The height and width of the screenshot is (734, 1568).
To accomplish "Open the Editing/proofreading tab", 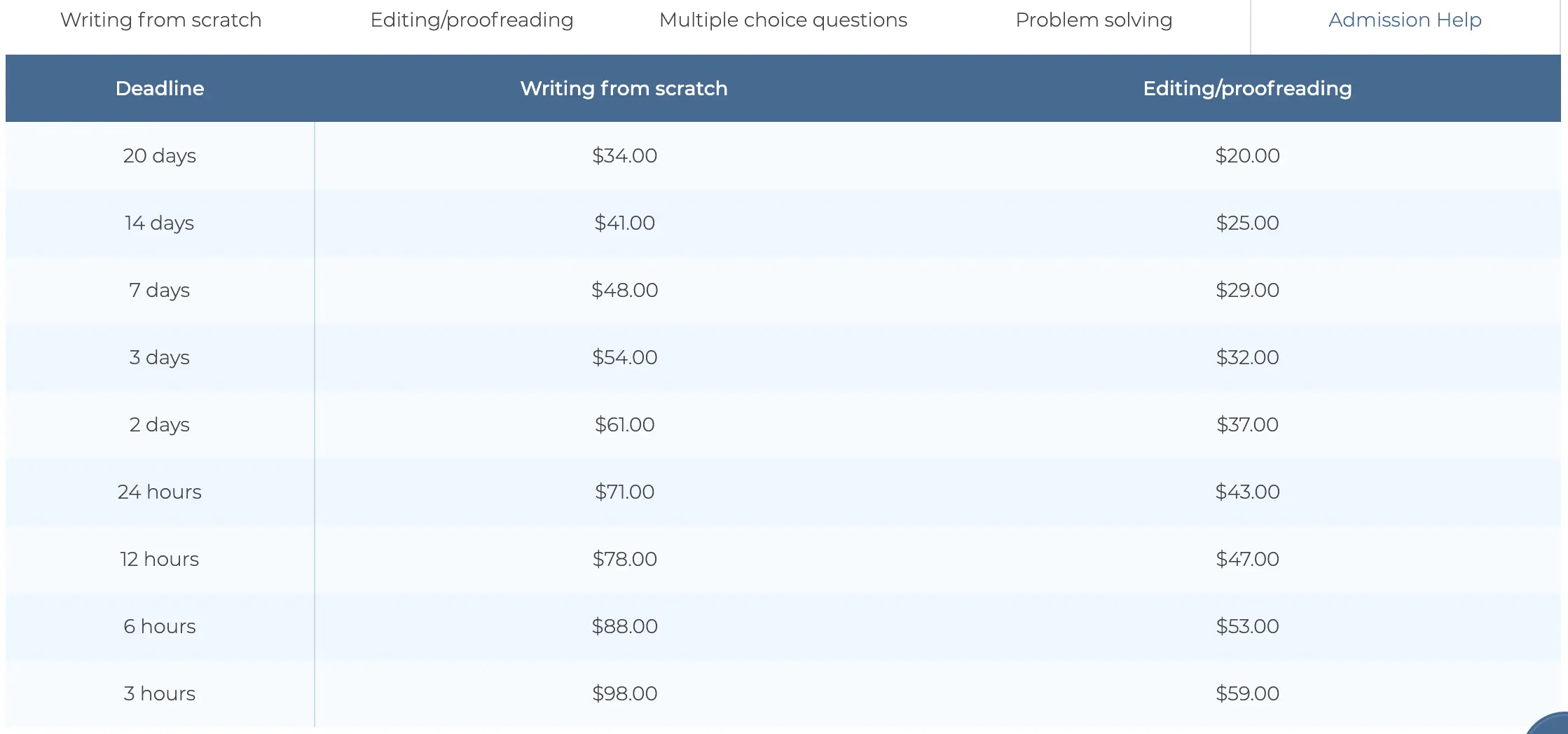I will tap(472, 20).
